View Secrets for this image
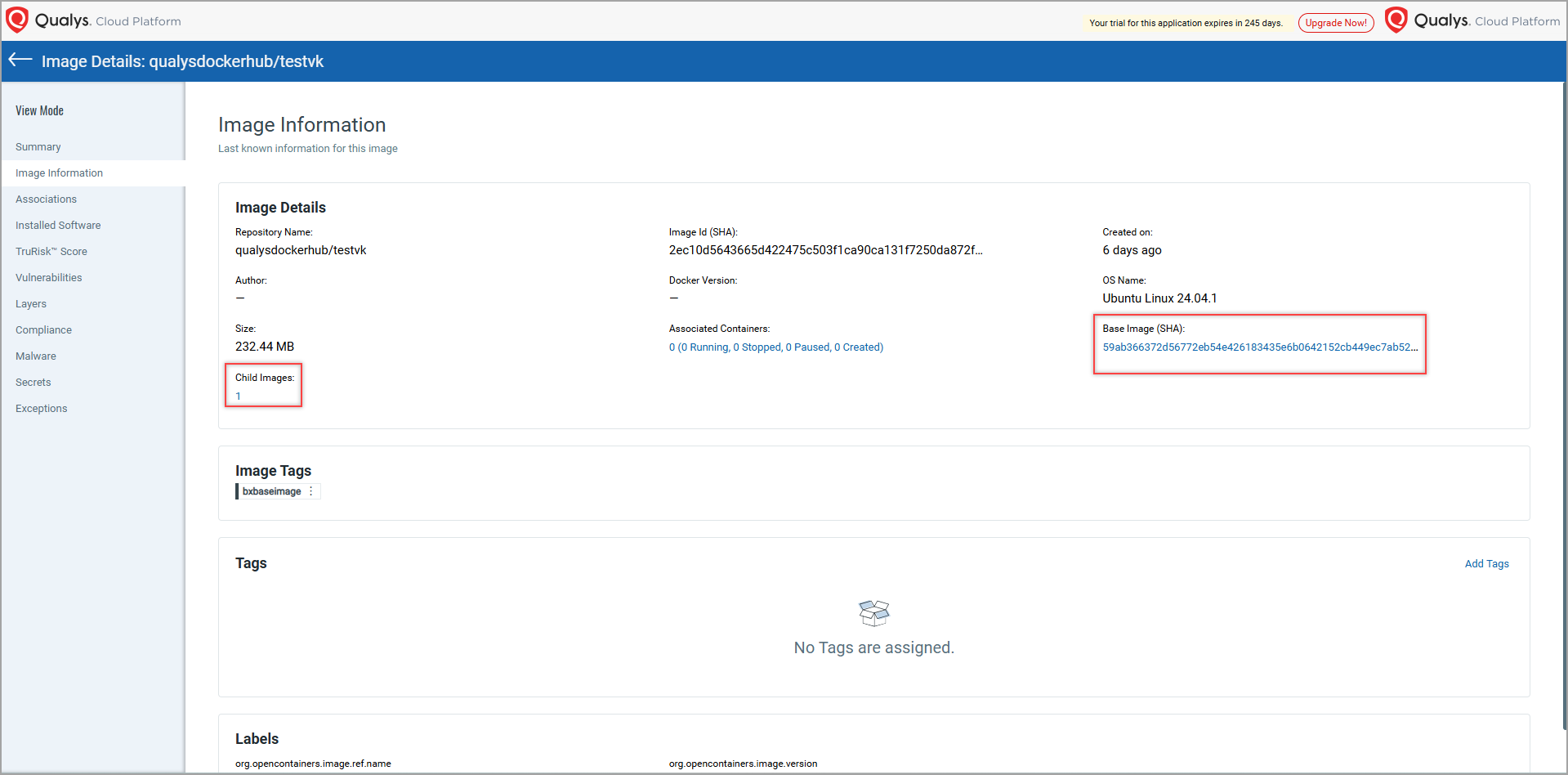 (33, 383)
